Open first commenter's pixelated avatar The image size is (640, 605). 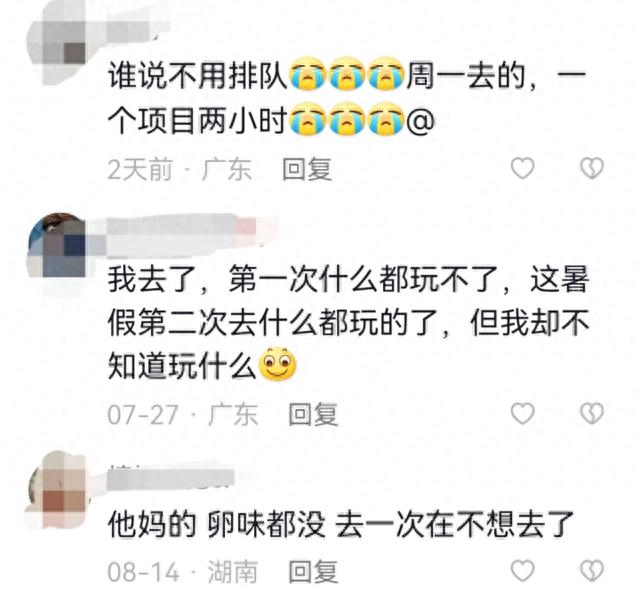[x=55, y=43]
